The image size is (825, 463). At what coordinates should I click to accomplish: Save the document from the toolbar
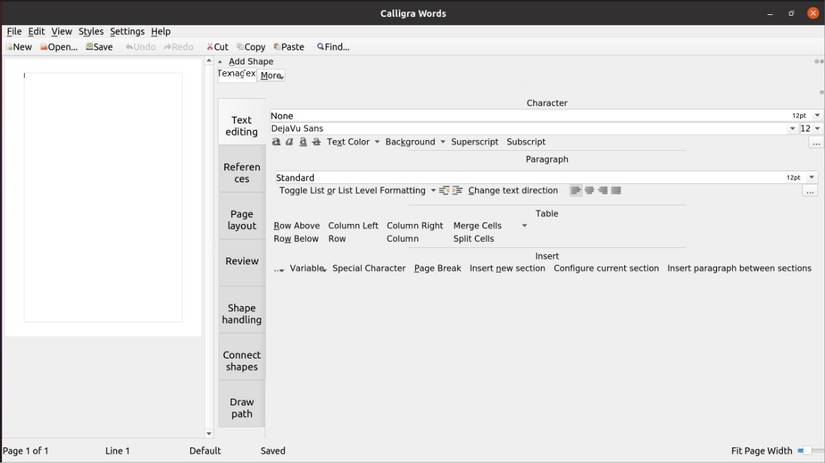pos(99,47)
